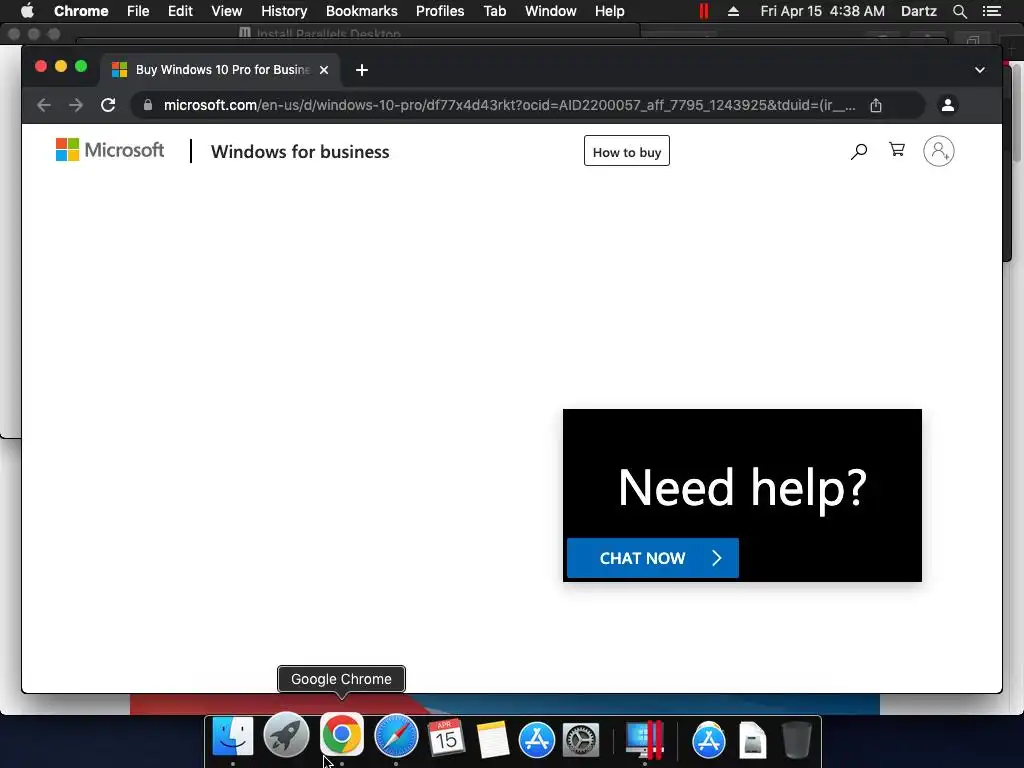Viewport: 1024px width, 768px height.
Task: Open the Chrome menu in menu bar
Action: coord(81,11)
